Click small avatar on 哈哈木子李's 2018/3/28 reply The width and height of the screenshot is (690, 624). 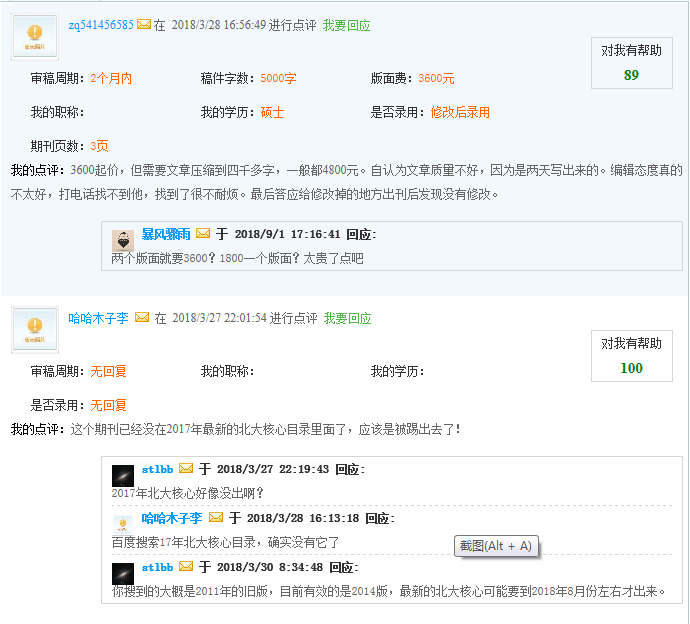point(123,524)
